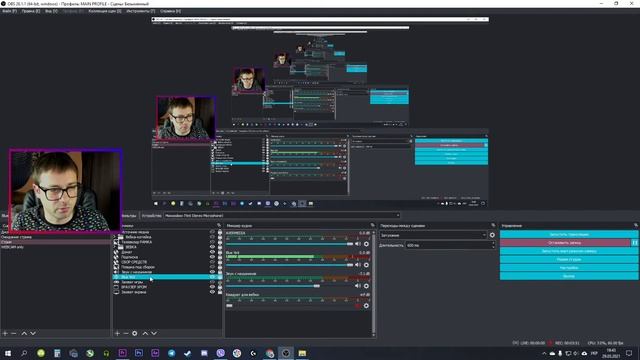This screenshot has height=360, width=640.
Task: Open the Инструменты menu
Action: point(140,11)
